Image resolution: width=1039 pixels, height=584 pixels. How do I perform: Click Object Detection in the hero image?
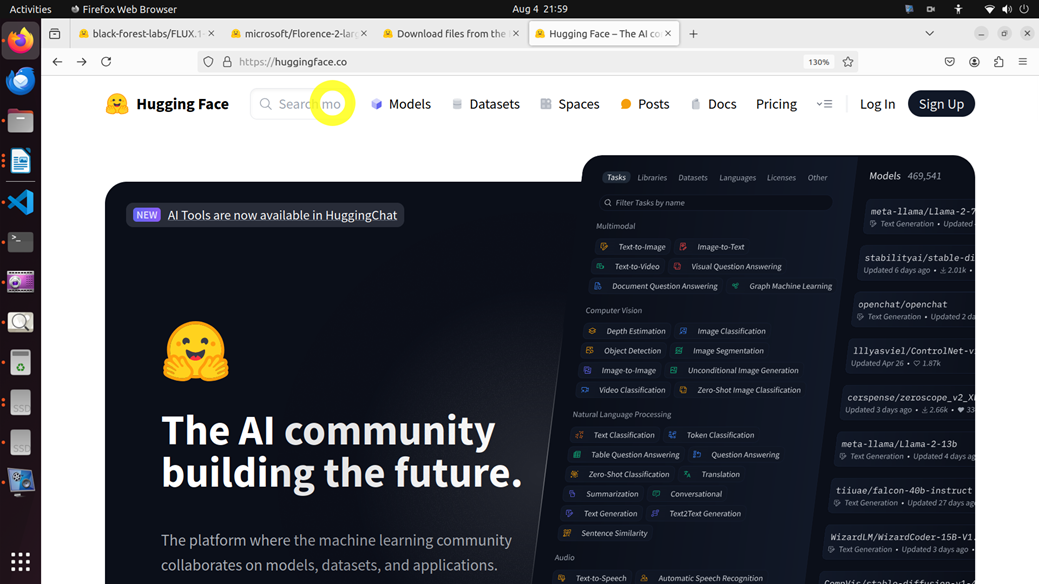[x=625, y=351]
